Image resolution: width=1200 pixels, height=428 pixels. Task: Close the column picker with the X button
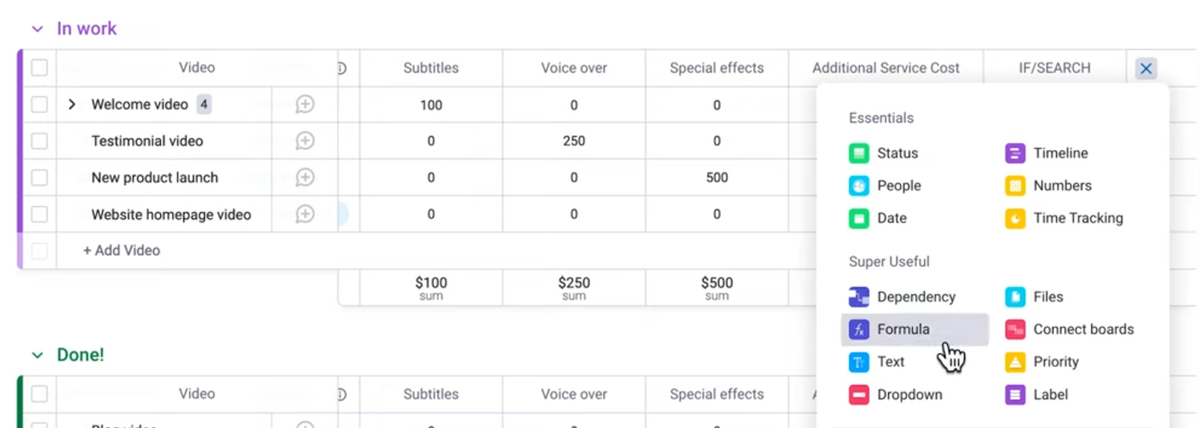click(x=1146, y=69)
